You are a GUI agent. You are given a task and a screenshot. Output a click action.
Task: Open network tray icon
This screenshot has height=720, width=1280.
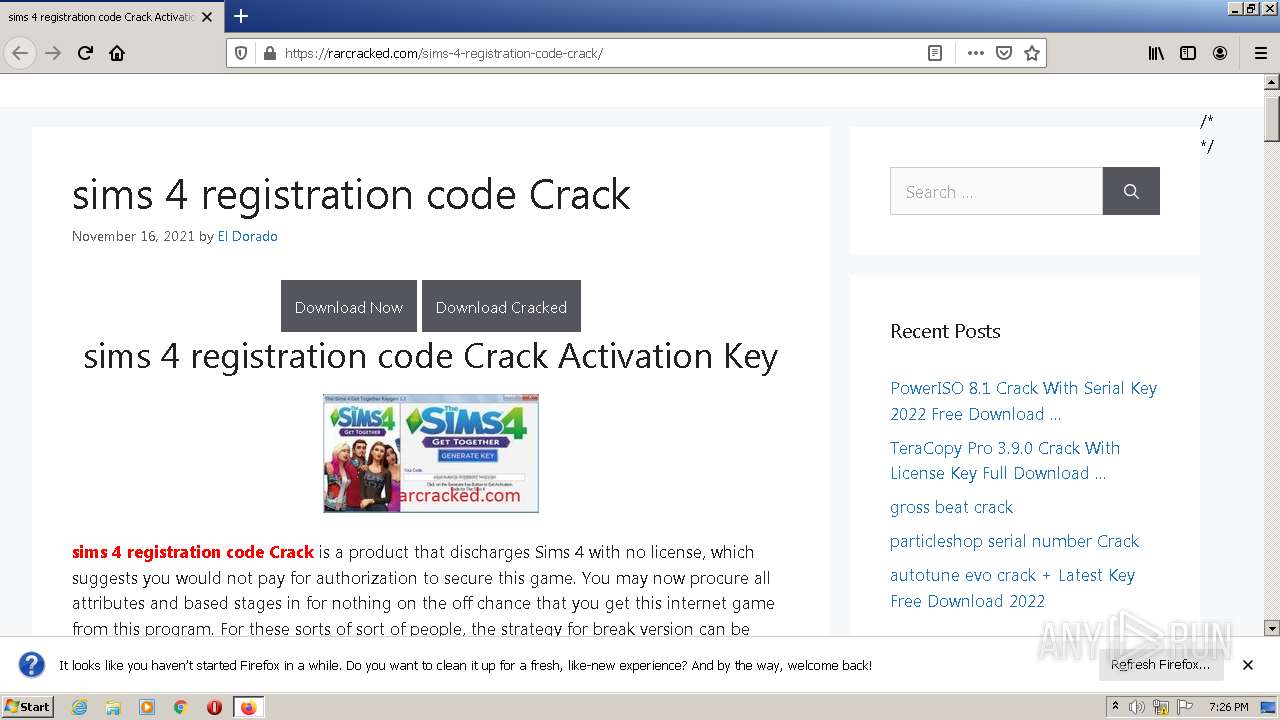click(1161, 707)
